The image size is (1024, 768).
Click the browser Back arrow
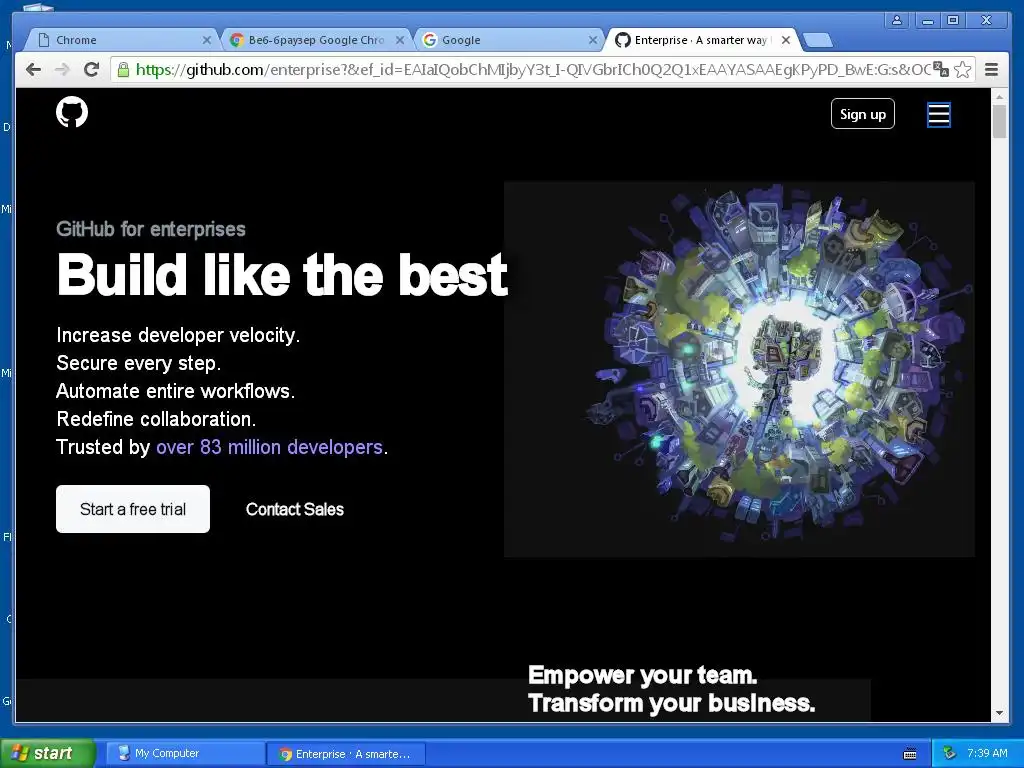33,69
